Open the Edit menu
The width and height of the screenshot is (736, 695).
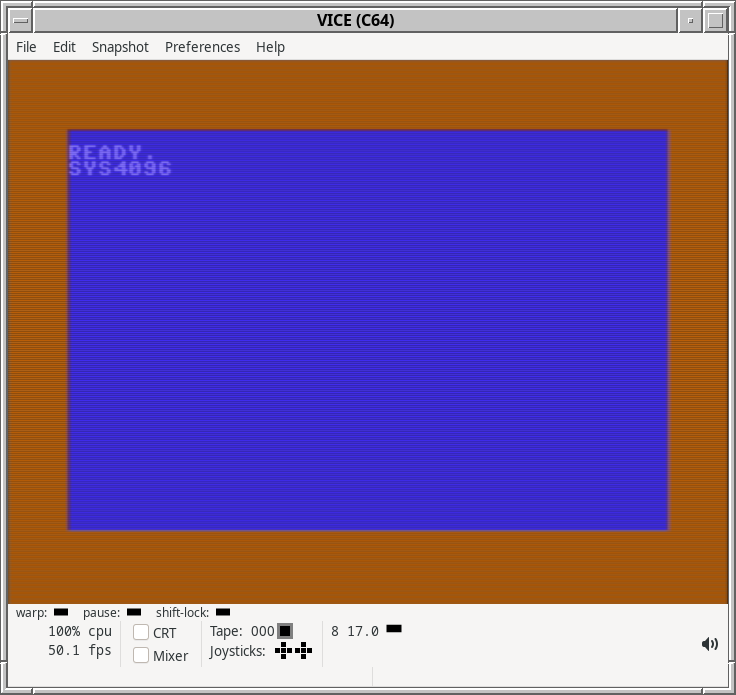64,47
